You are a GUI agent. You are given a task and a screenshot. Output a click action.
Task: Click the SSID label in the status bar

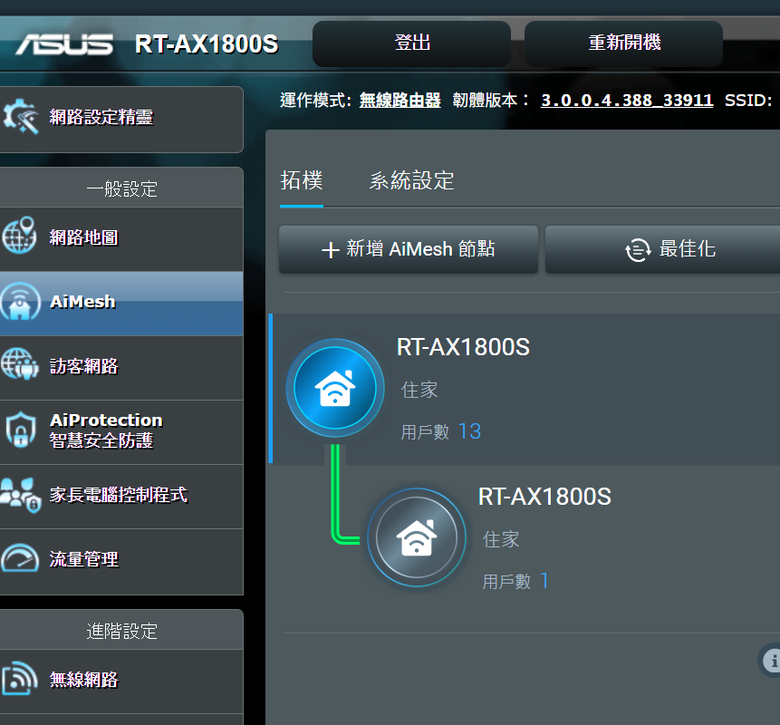[x=748, y=101]
